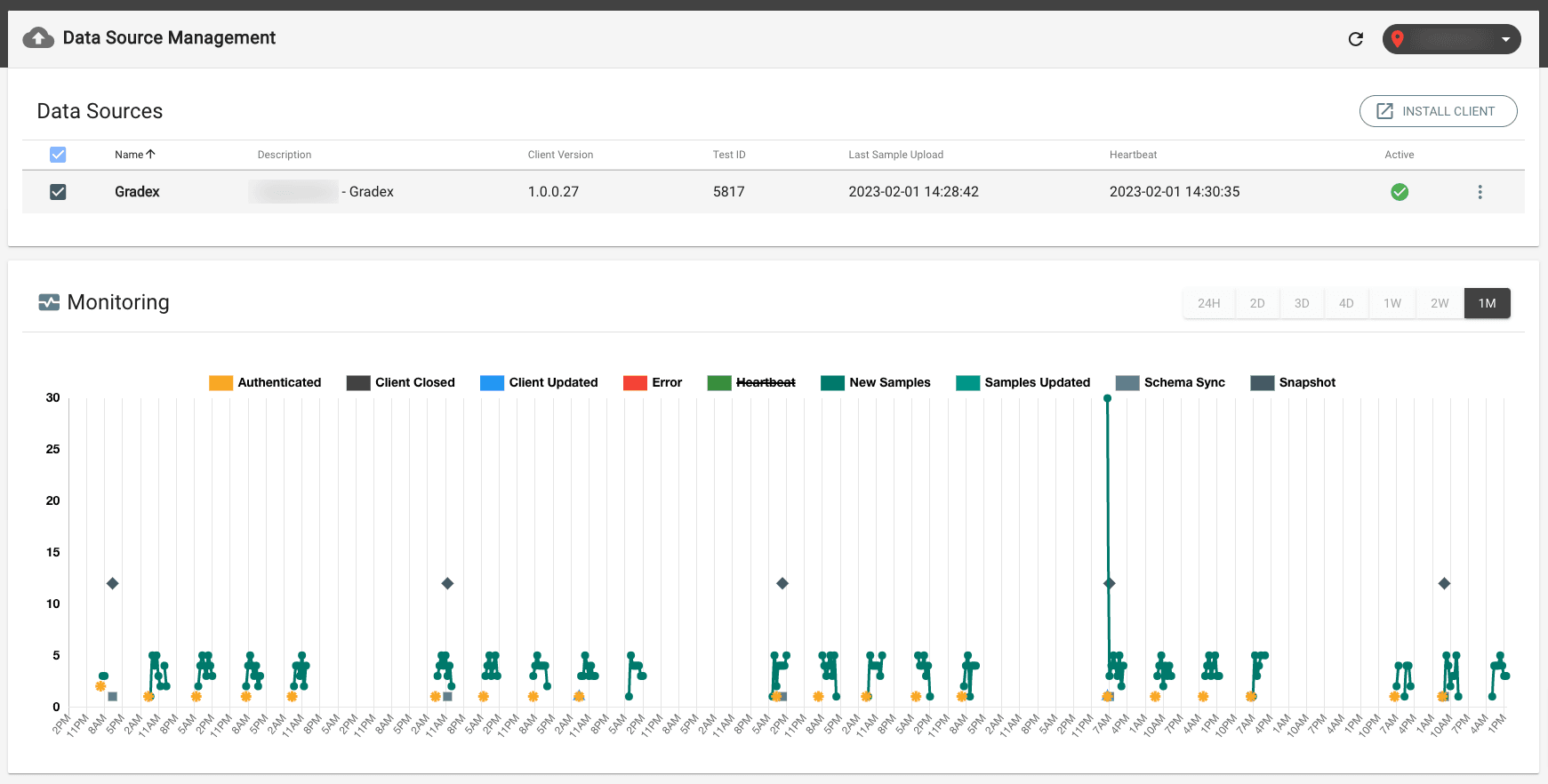Image resolution: width=1548 pixels, height=784 pixels.
Task: Click the Schema Sync legend color swatch
Action: [1127, 383]
